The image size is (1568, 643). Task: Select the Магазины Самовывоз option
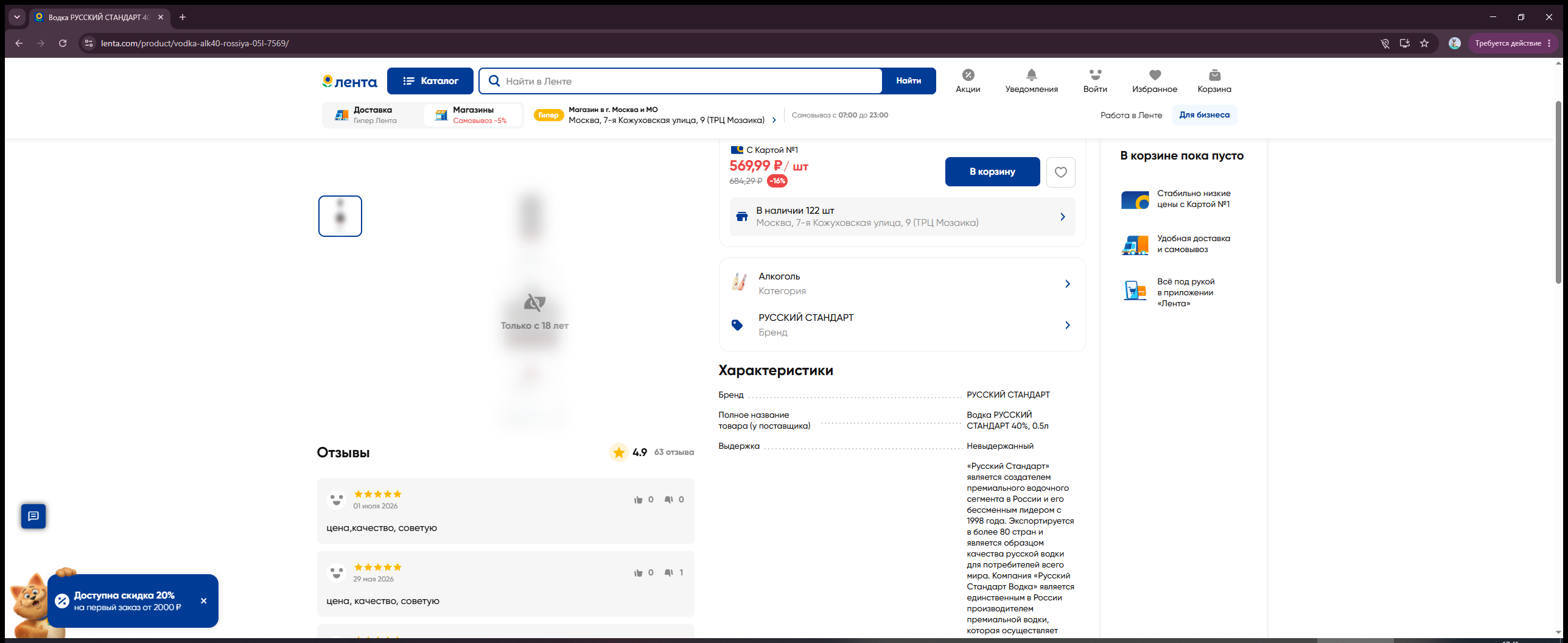click(473, 115)
